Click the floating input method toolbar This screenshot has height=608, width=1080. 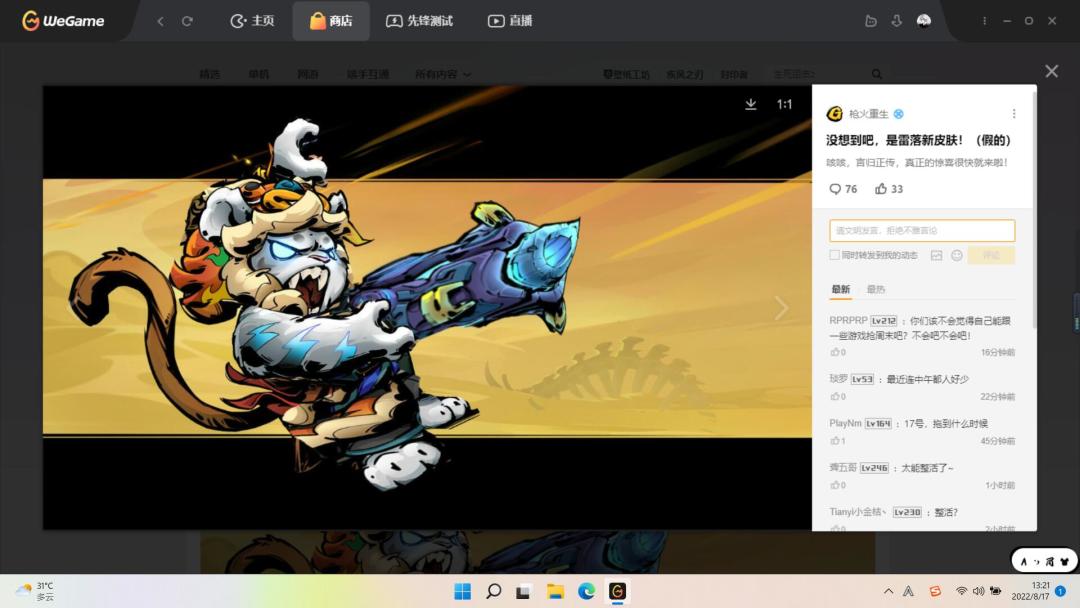tap(1044, 561)
